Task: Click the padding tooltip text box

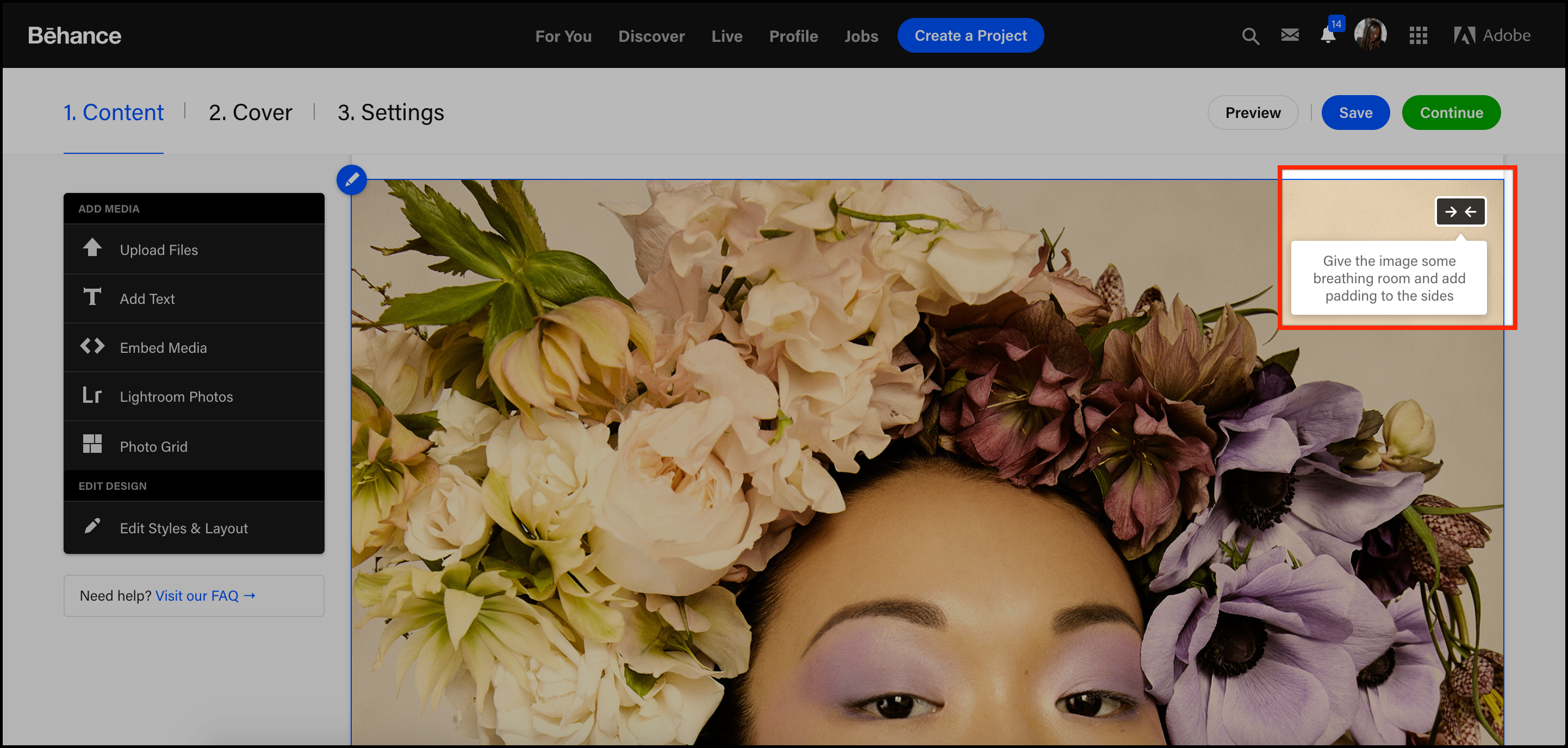Action: click(x=1389, y=278)
